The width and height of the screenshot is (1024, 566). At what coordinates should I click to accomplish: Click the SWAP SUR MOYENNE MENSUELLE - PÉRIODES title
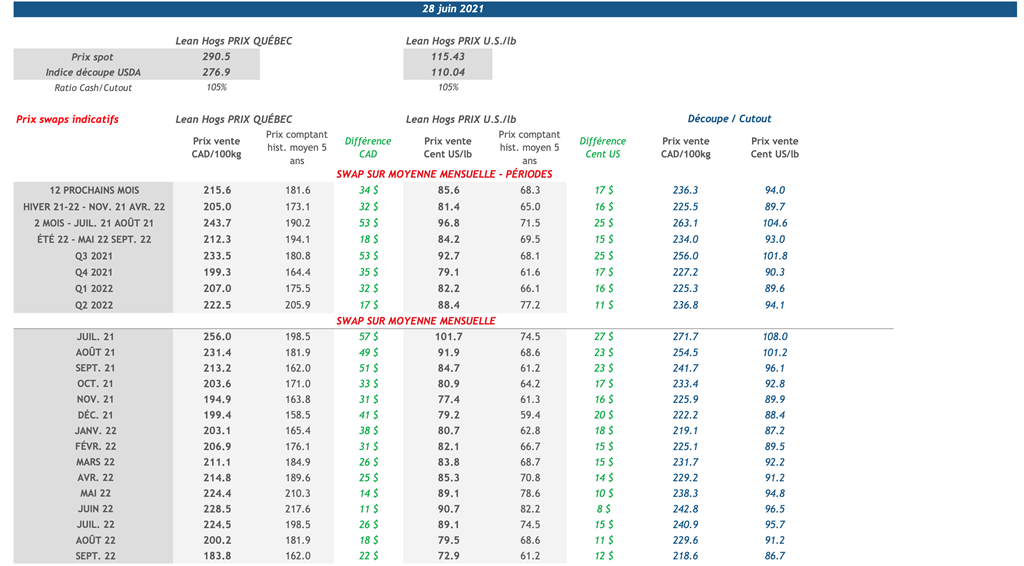pyautogui.click(x=444, y=174)
